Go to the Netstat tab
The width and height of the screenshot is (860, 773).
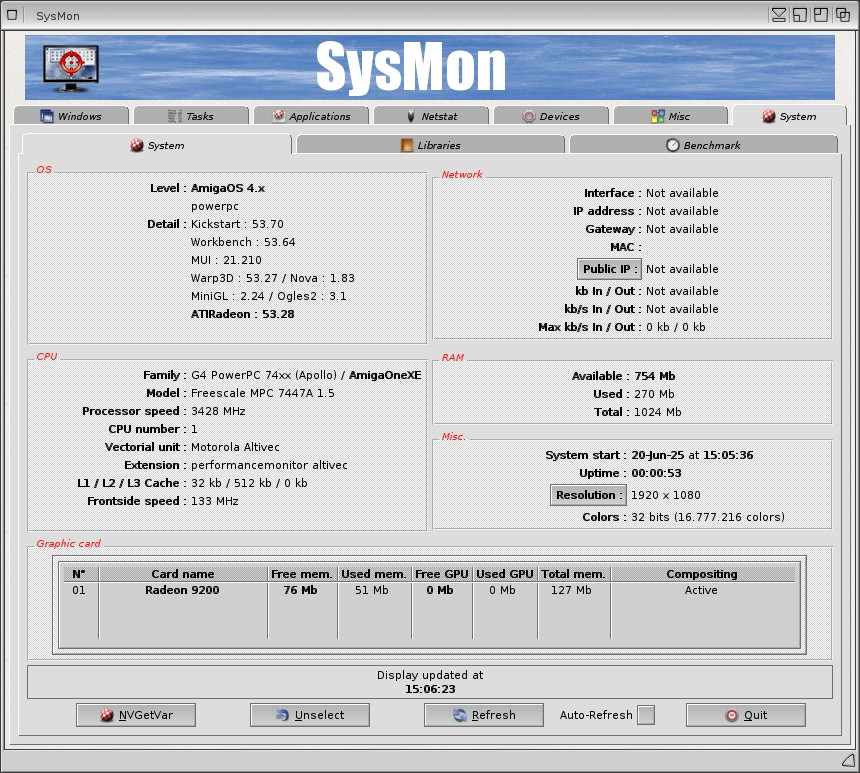[x=431, y=116]
